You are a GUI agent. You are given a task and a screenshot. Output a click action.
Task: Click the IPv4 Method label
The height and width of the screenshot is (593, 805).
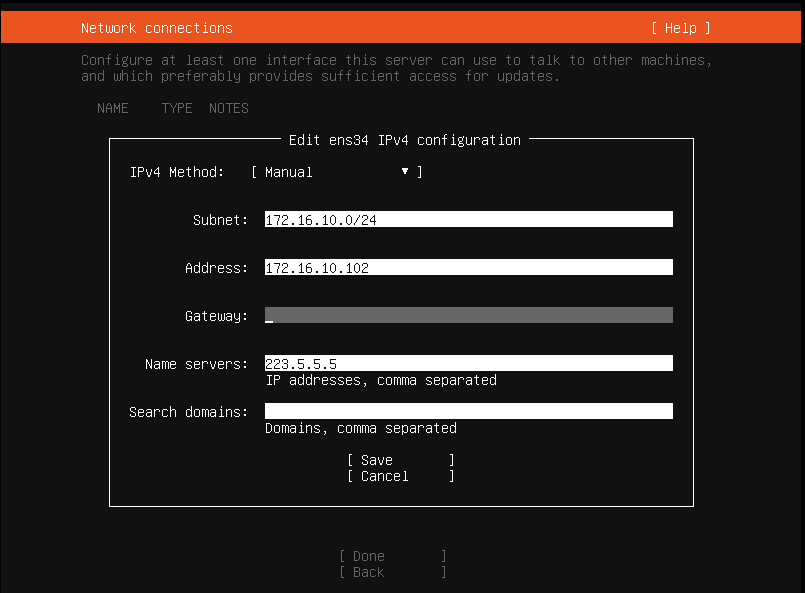tap(177, 171)
